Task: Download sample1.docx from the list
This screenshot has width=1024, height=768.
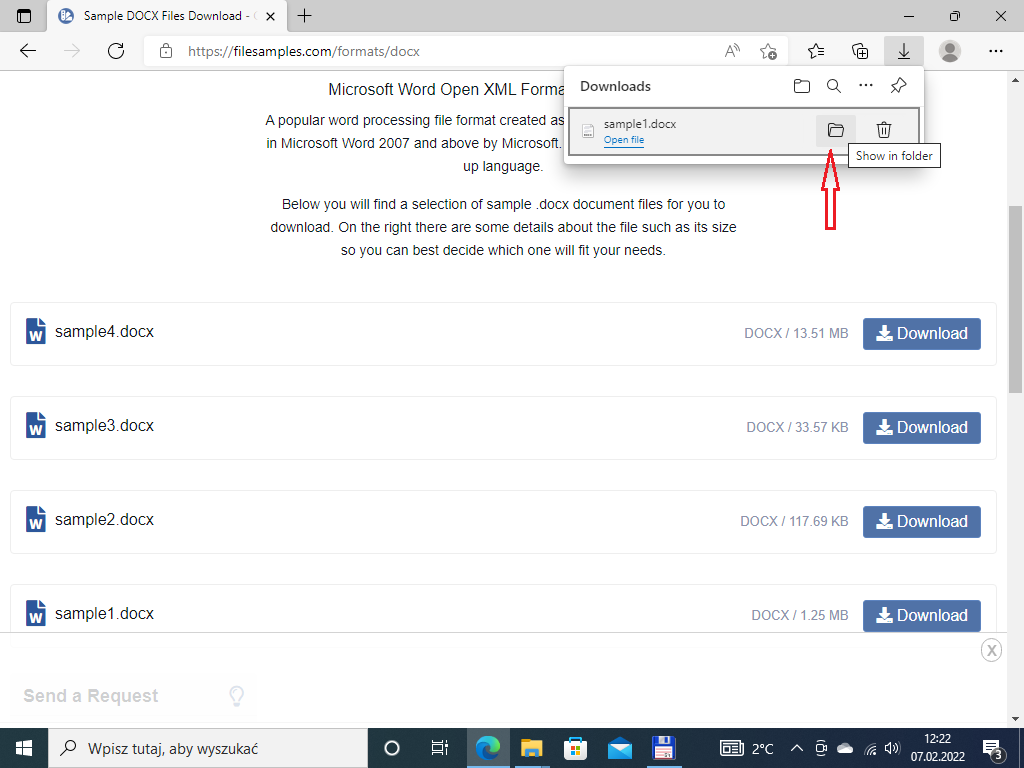Action: point(921,615)
